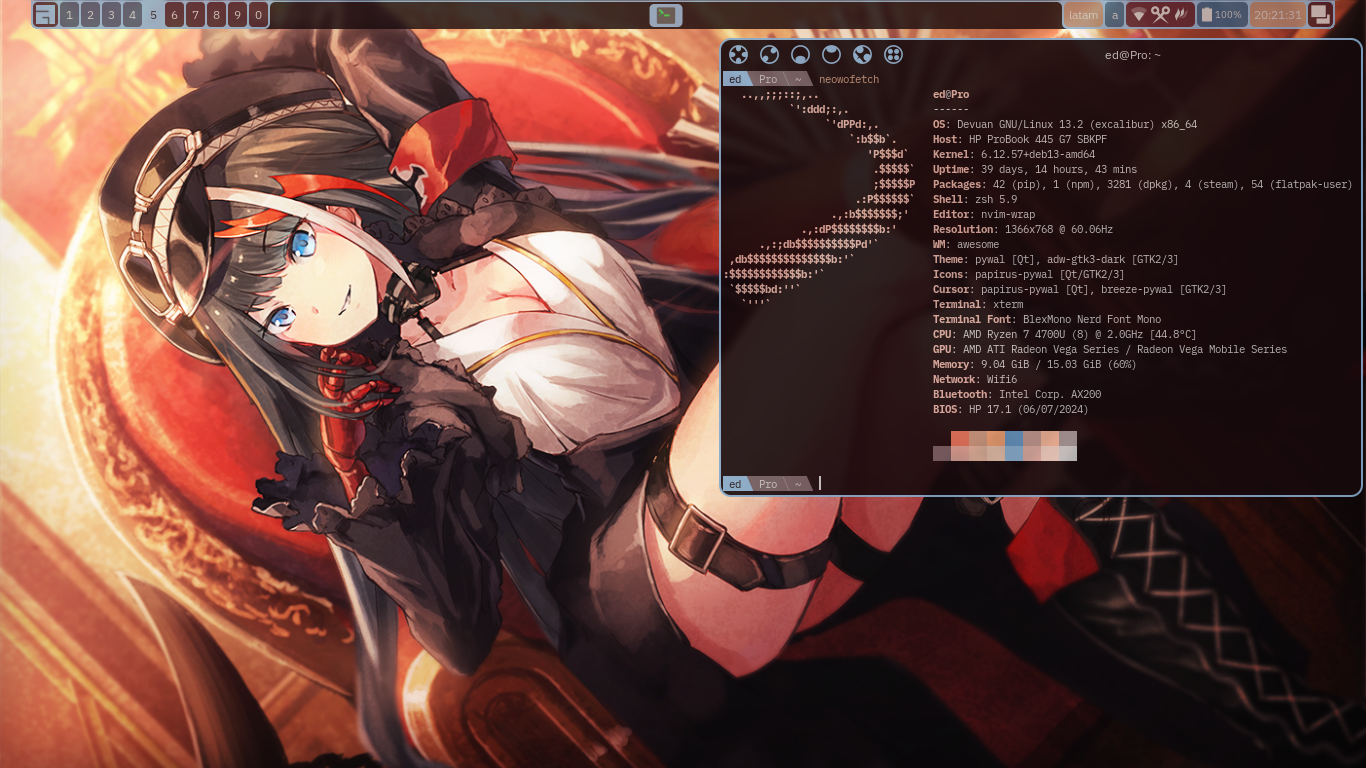Switch to workspace tag 0
This screenshot has height=768, width=1366.
tap(258, 15)
